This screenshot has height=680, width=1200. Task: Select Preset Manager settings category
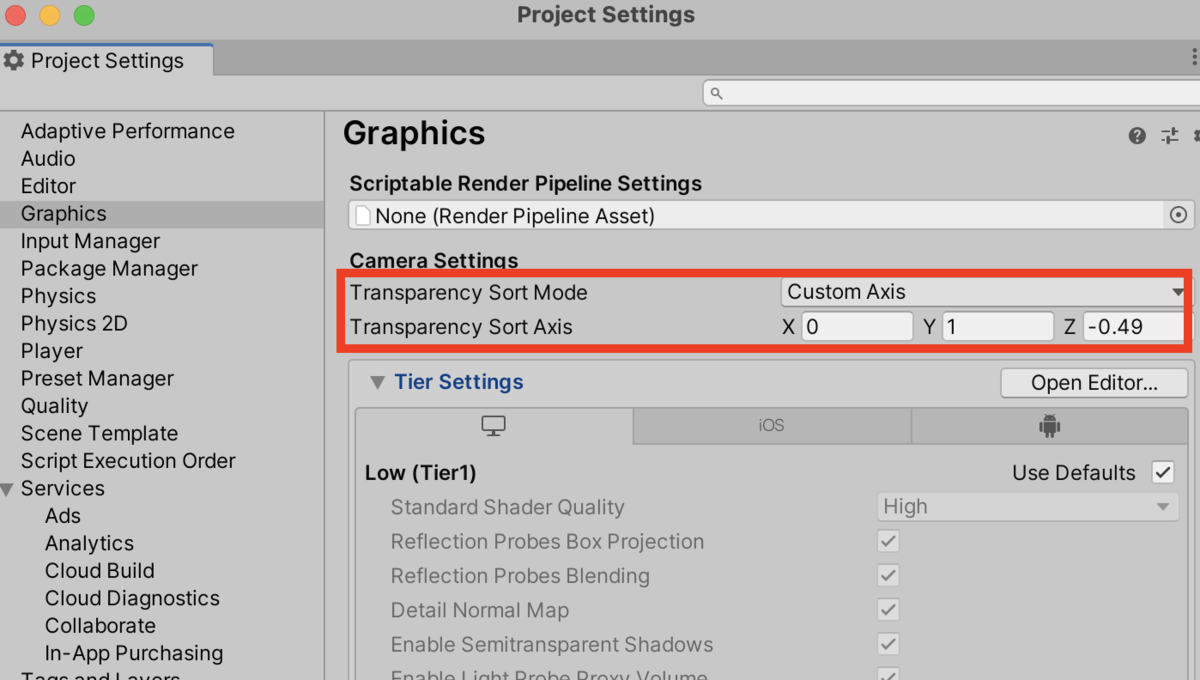(x=97, y=378)
